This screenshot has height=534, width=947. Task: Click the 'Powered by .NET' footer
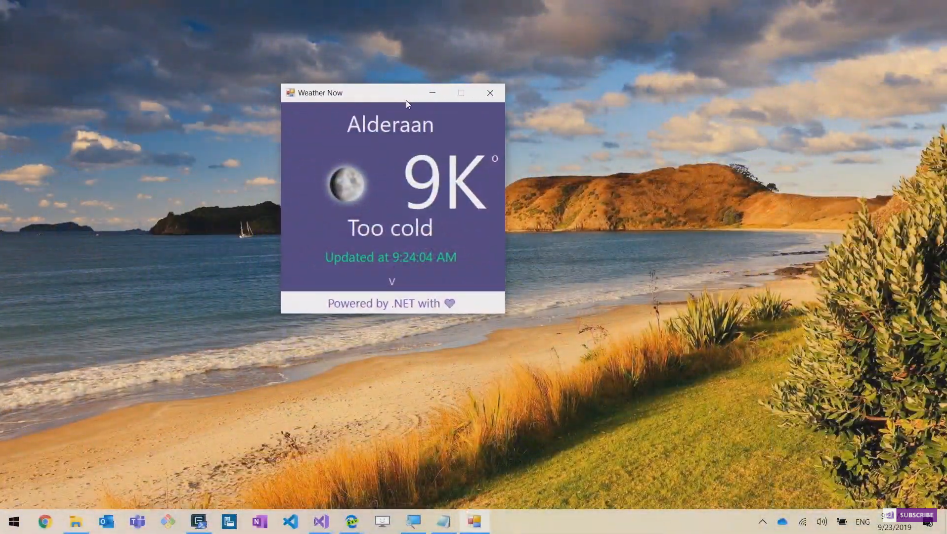pyautogui.click(x=384, y=303)
